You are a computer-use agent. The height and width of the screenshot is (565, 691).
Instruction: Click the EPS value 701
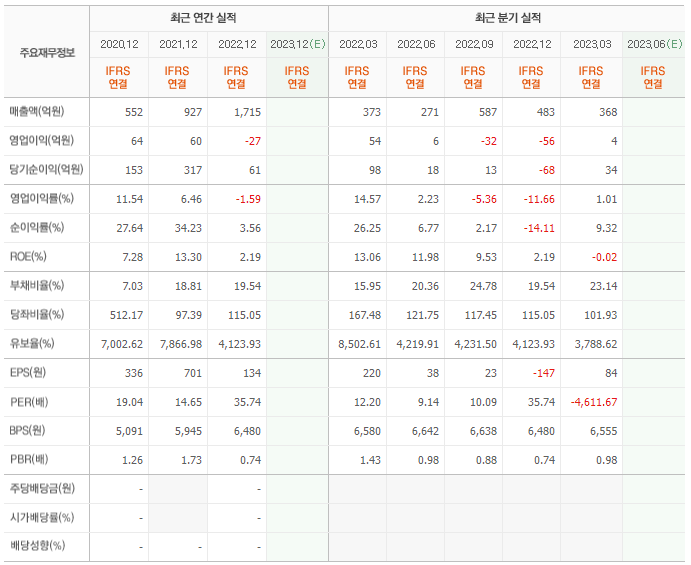[193, 373]
